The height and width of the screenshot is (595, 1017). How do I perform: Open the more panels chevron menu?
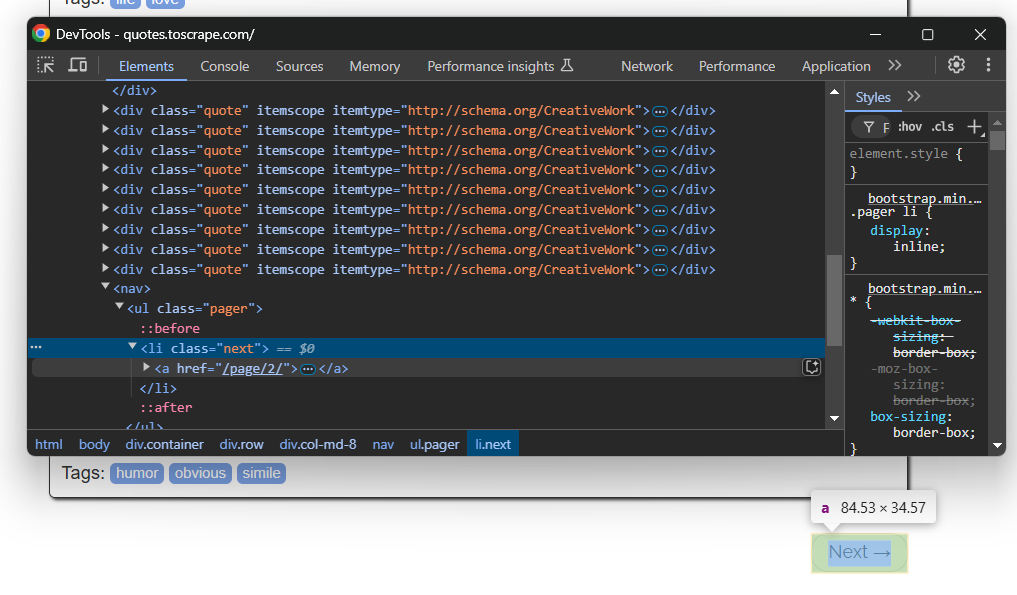pos(894,65)
